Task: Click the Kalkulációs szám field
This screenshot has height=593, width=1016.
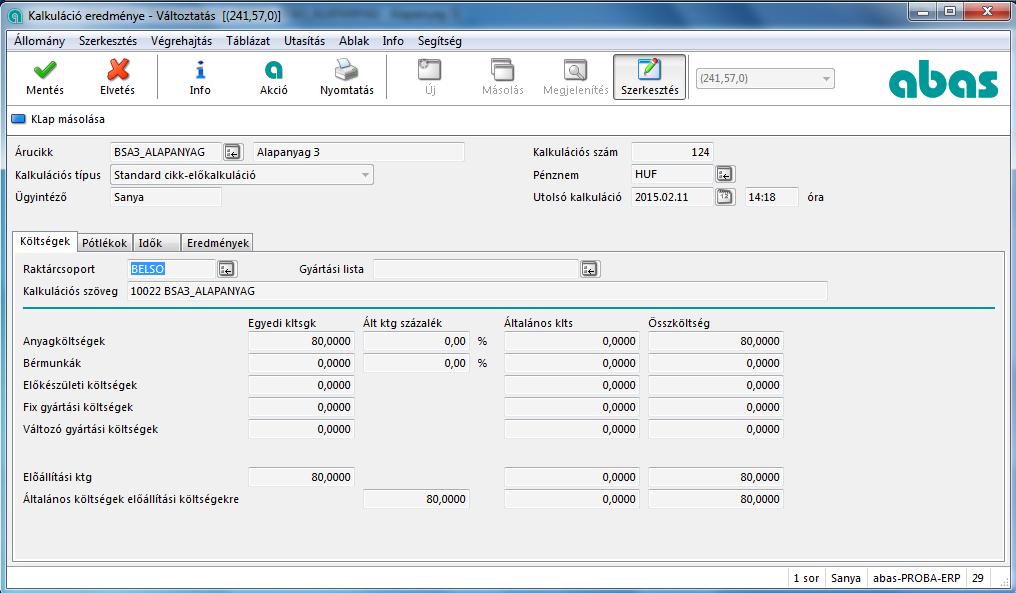Action: point(672,152)
